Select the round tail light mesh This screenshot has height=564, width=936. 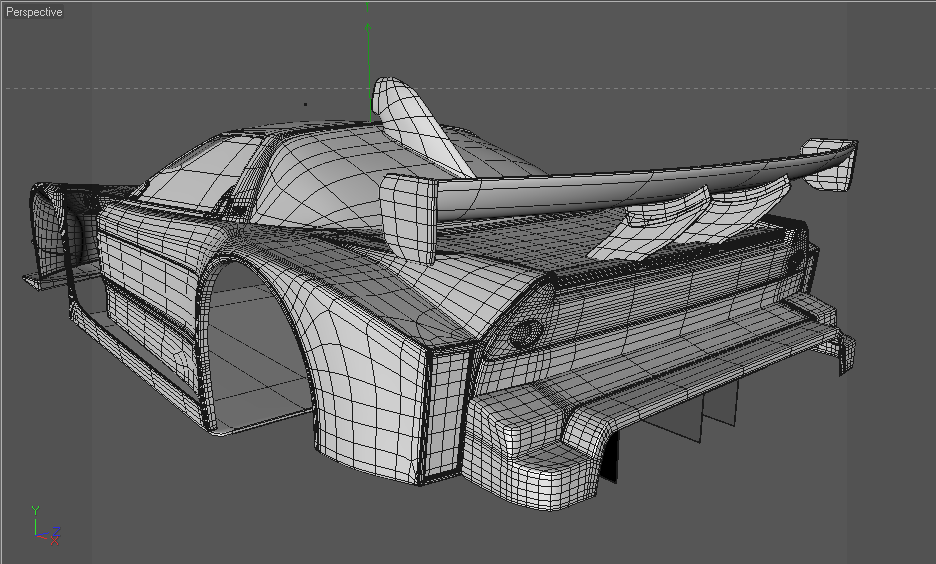526,332
